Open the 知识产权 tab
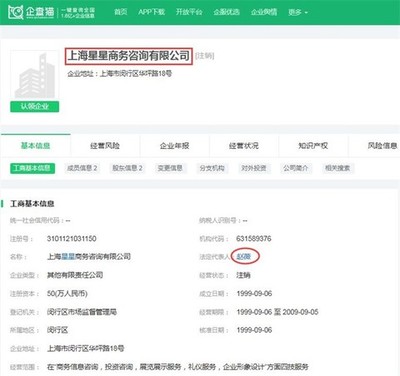This screenshot has width=400, height=376. pos(313,146)
